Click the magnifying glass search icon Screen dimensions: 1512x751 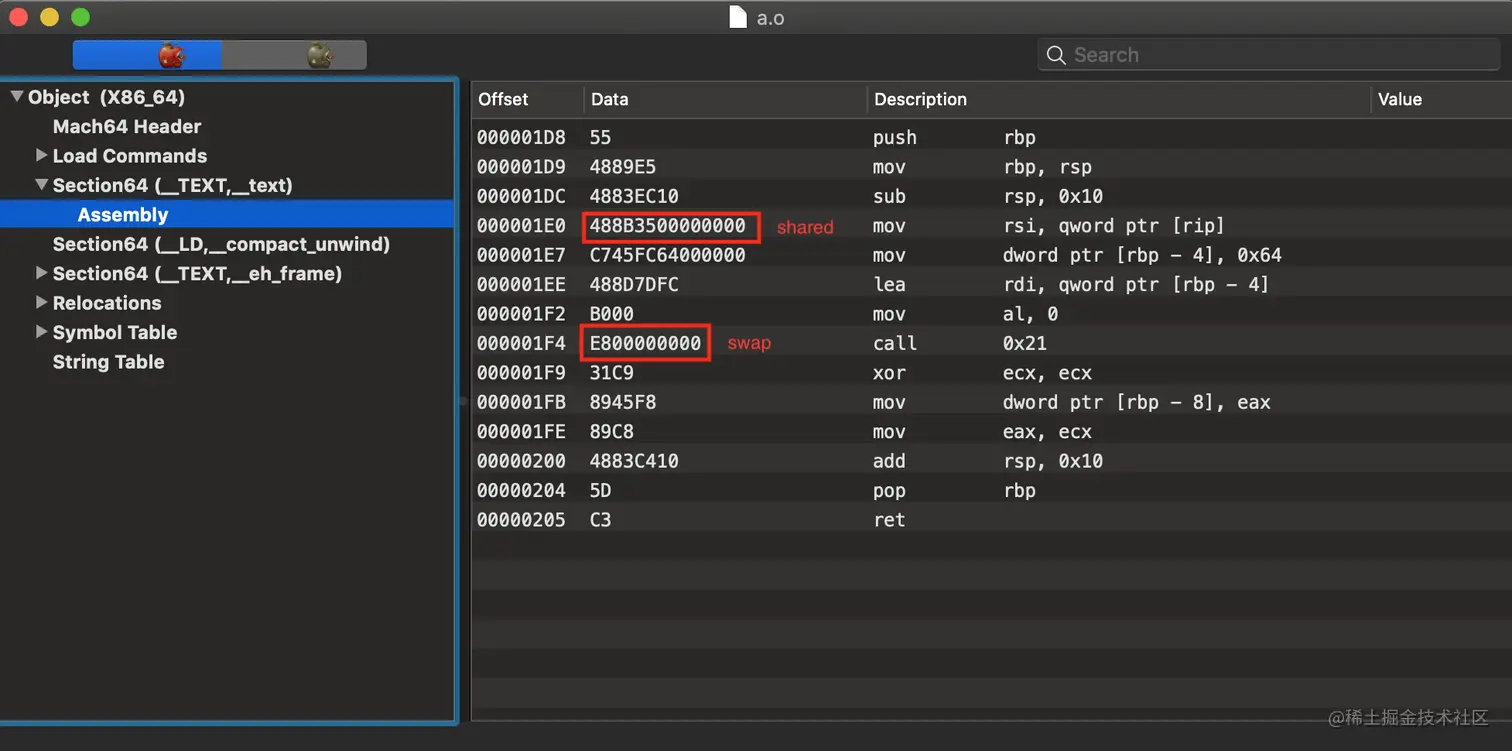click(x=1056, y=55)
